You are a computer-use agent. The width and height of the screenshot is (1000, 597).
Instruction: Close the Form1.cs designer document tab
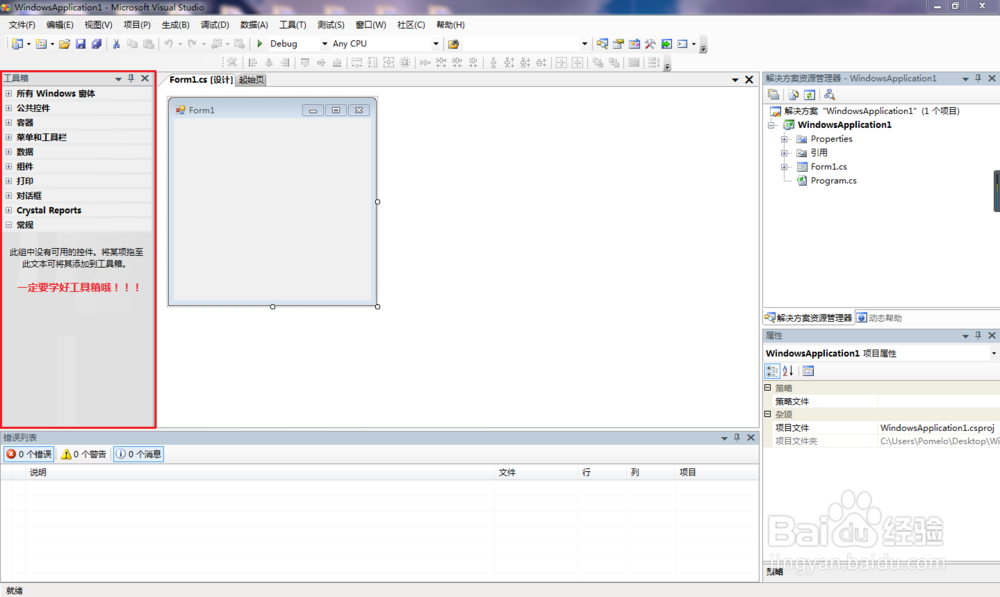tap(749, 80)
